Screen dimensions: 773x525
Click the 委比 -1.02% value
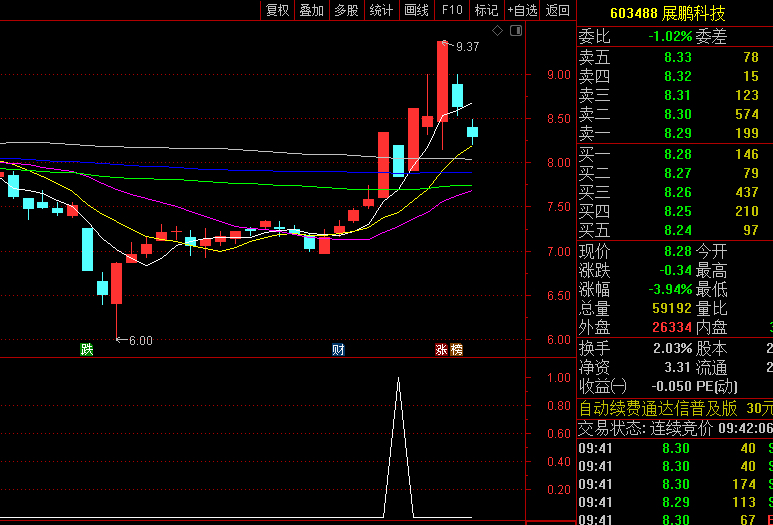(670, 36)
